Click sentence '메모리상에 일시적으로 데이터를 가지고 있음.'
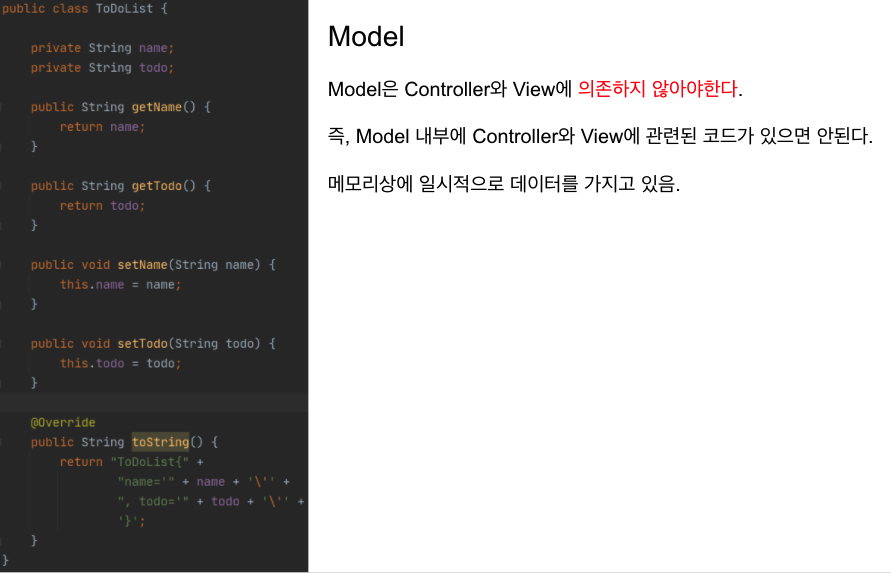The height and width of the screenshot is (573, 891). point(504,184)
